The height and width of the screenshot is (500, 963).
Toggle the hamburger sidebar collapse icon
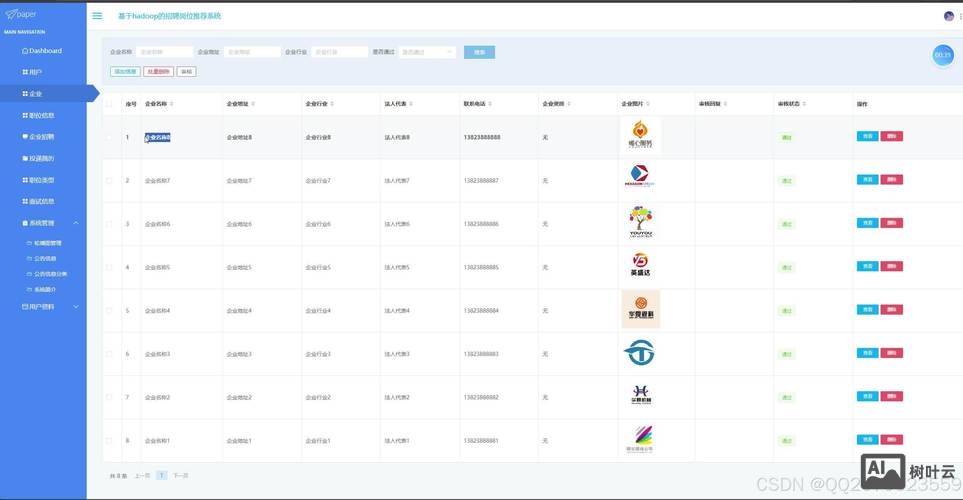[x=97, y=16]
